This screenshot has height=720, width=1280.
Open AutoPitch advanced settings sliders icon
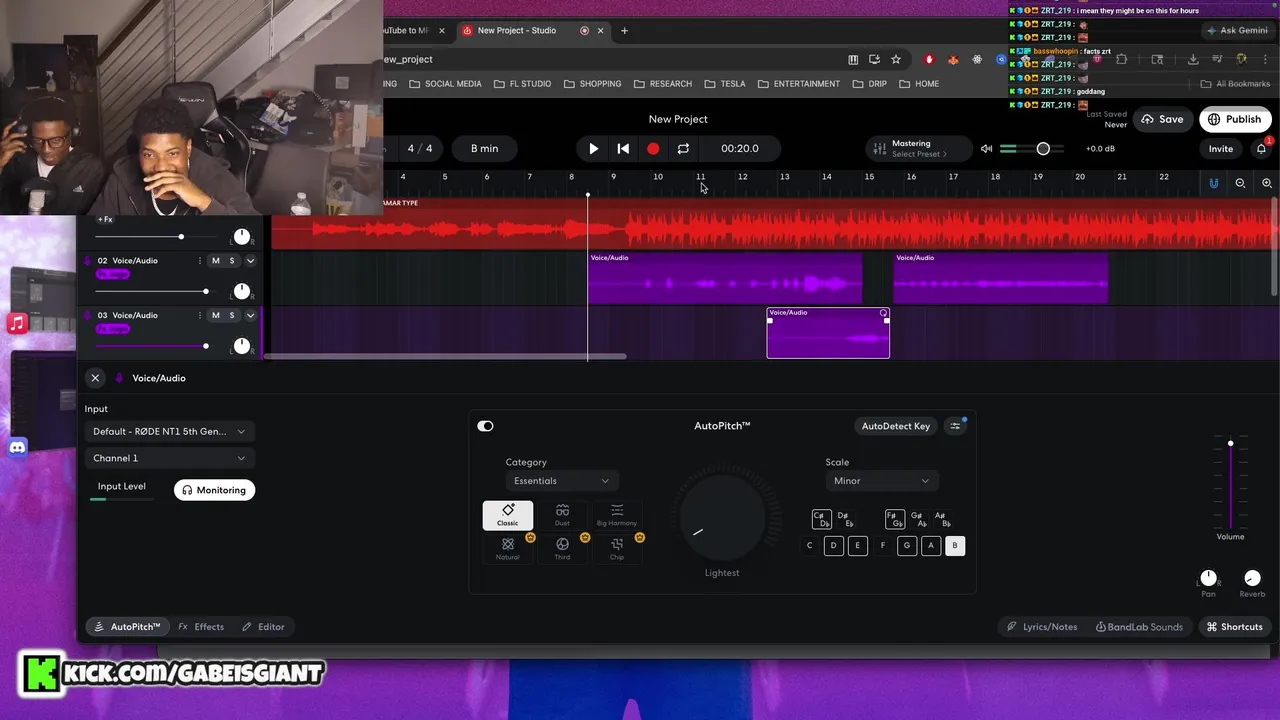click(x=955, y=426)
